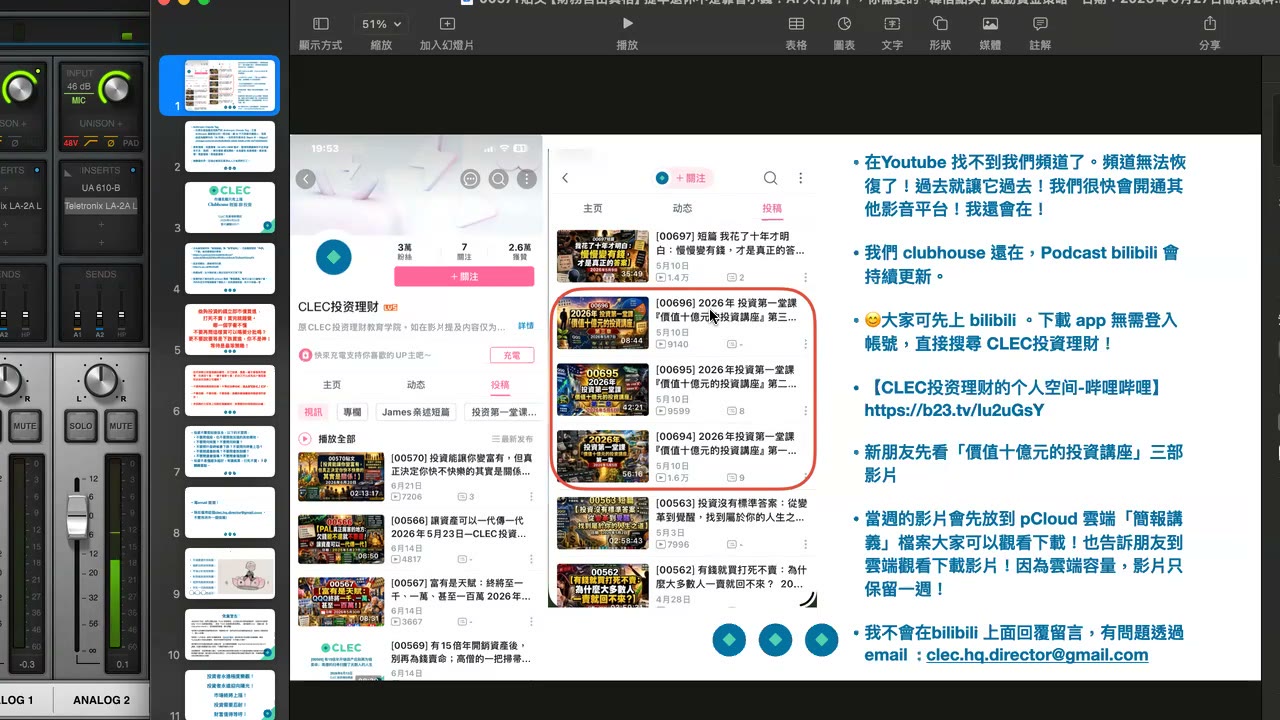Click the 主页 tab in right phone screenshot
1280x720 pixels.
coord(592,208)
